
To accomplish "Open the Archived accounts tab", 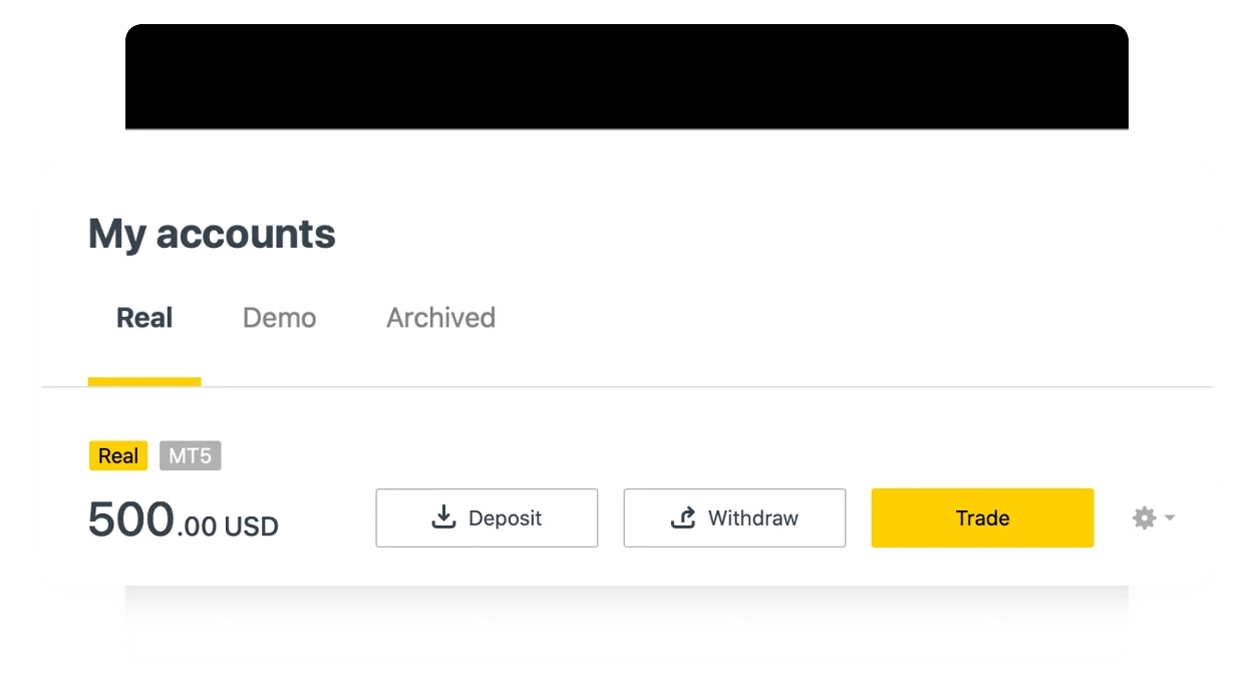I will pyautogui.click(x=441, y=318).
